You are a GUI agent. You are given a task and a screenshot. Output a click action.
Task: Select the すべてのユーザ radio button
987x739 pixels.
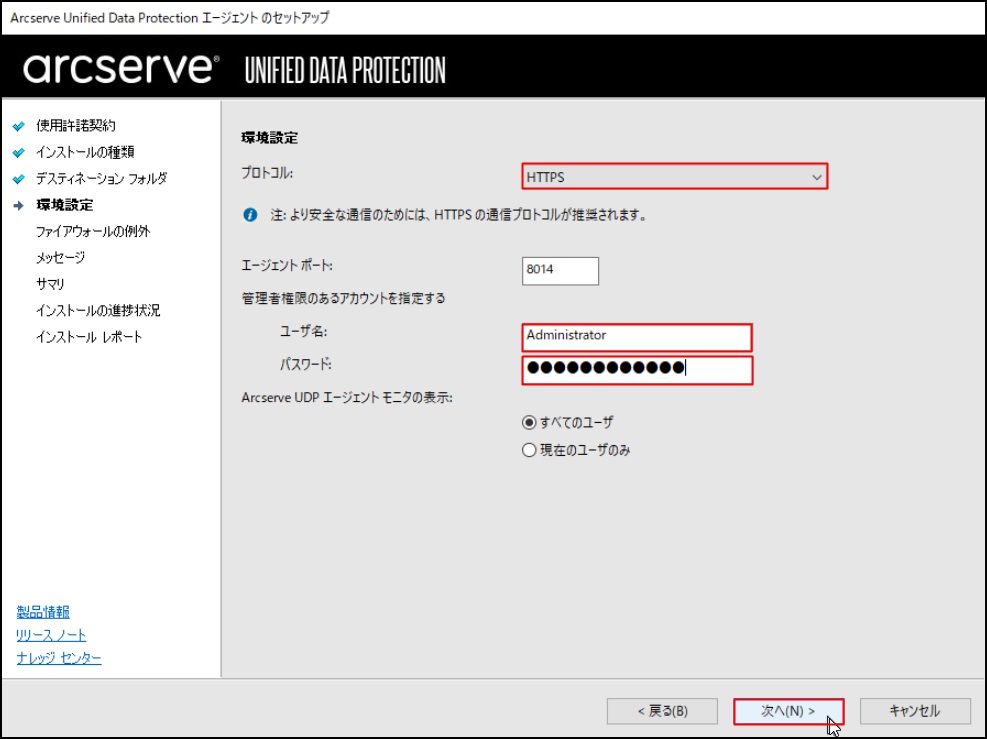click(x=529, y=422)
